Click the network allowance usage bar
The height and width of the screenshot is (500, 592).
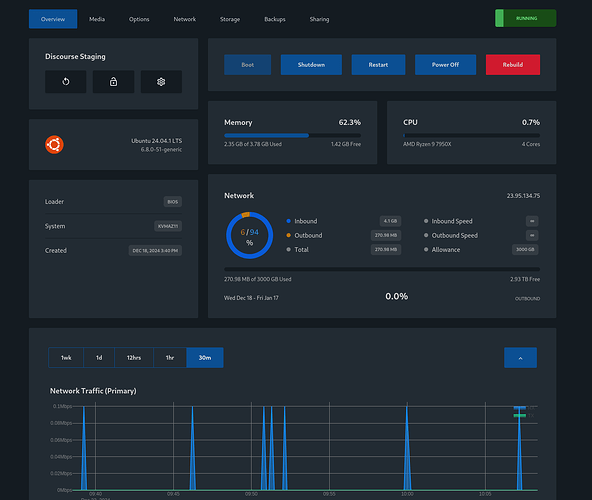pos(382,269)
